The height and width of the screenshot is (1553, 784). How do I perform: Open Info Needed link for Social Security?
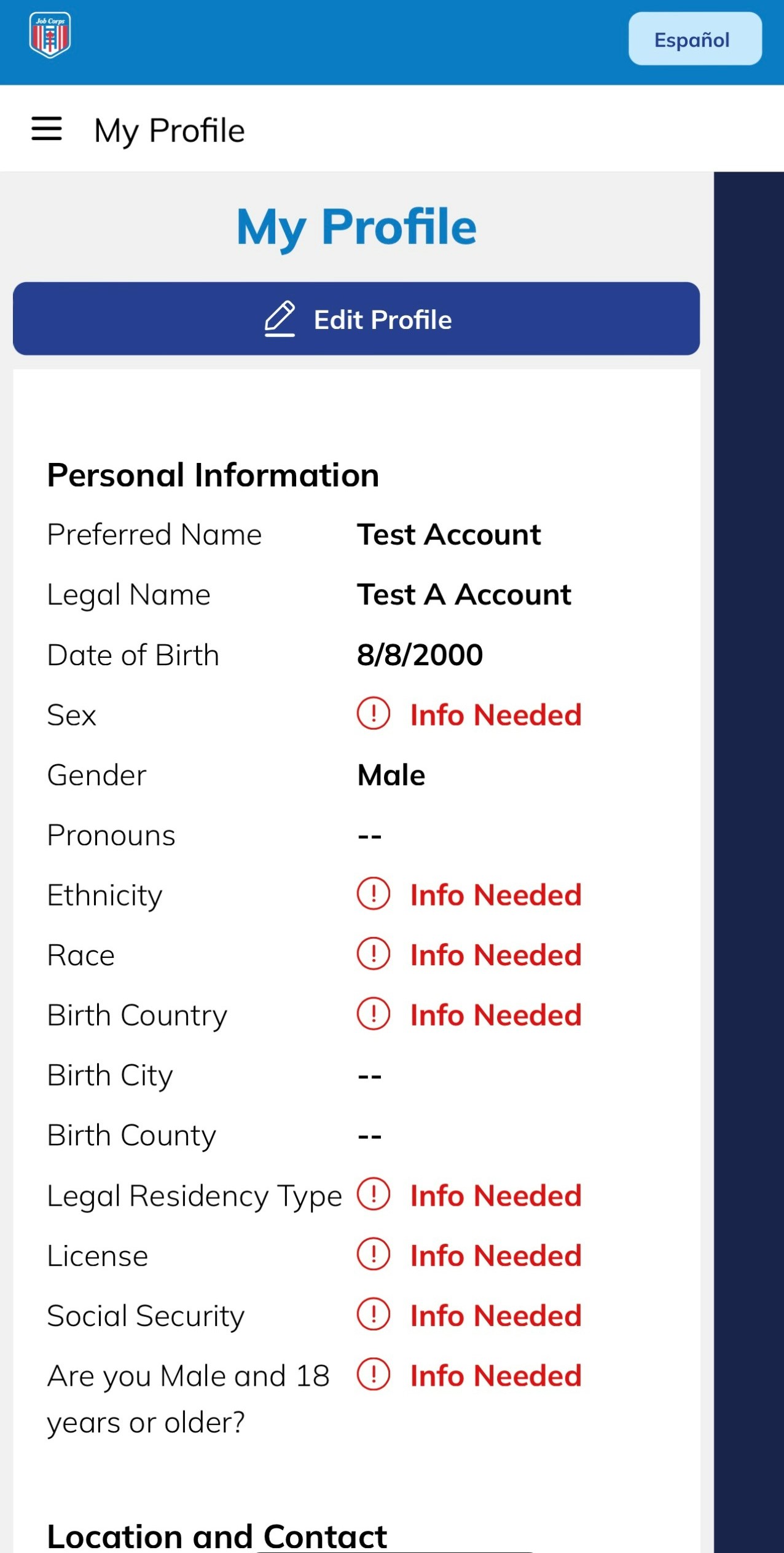(x=495, y=1316)
